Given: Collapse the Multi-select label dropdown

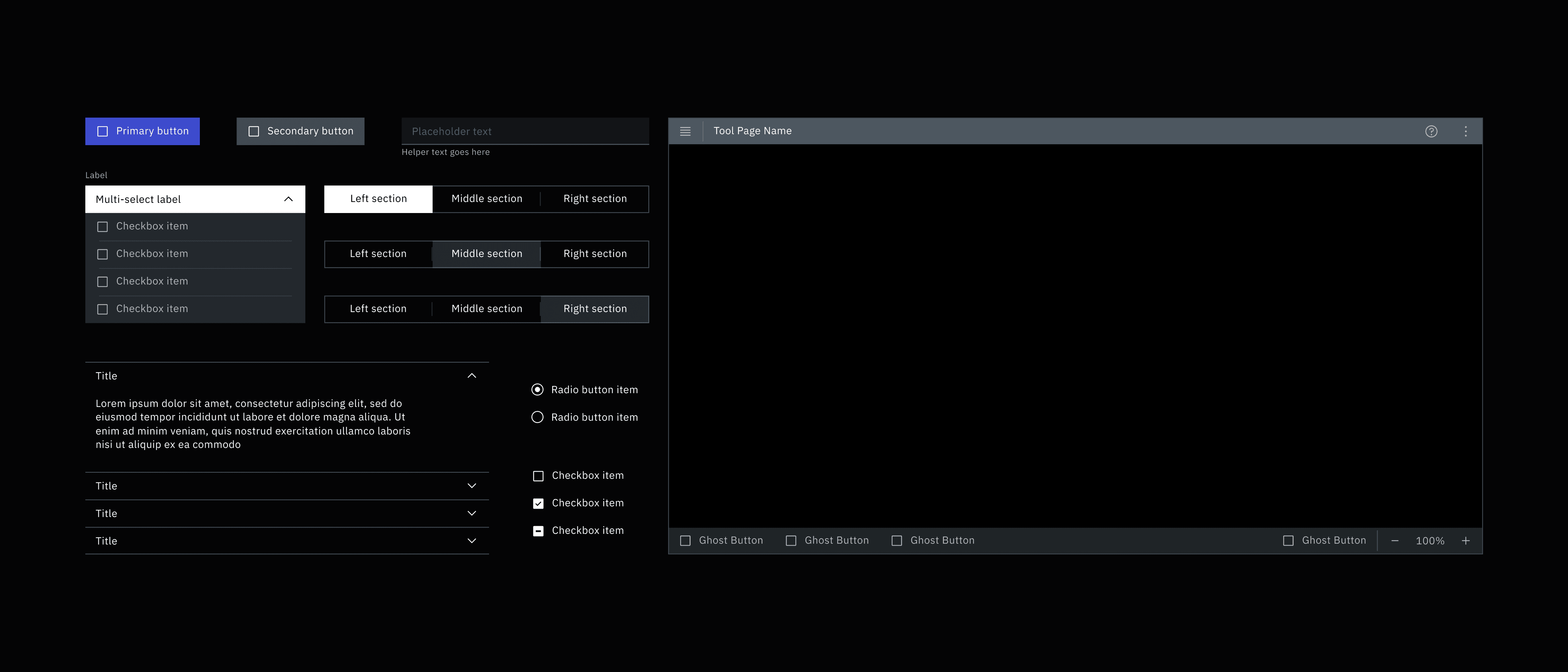Looking at the screenshot, I should tap(289, 199).
